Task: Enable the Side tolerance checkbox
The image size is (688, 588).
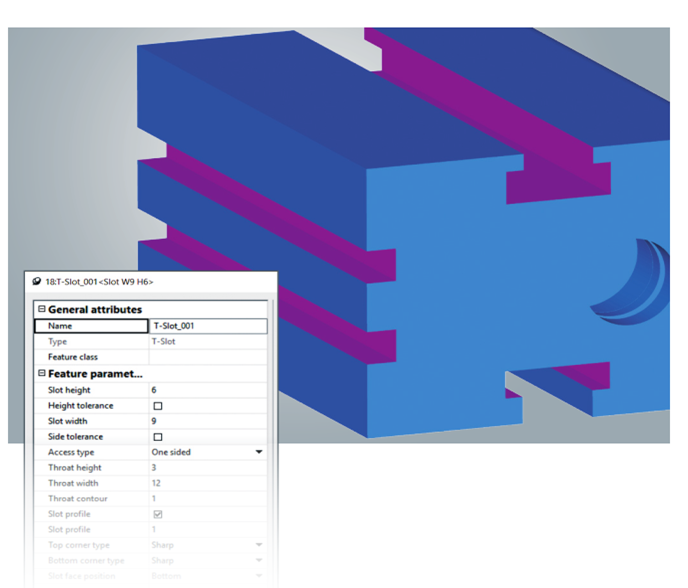Action: (158, 437)
